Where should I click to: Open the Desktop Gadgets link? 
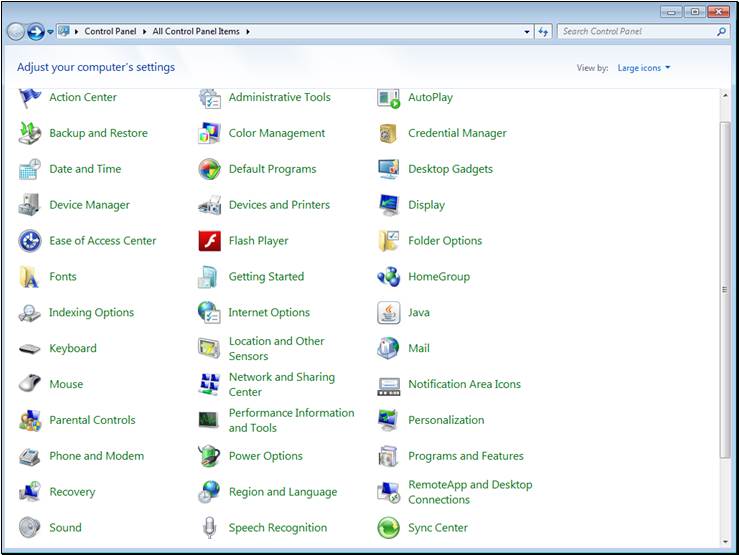pos(451,169)
